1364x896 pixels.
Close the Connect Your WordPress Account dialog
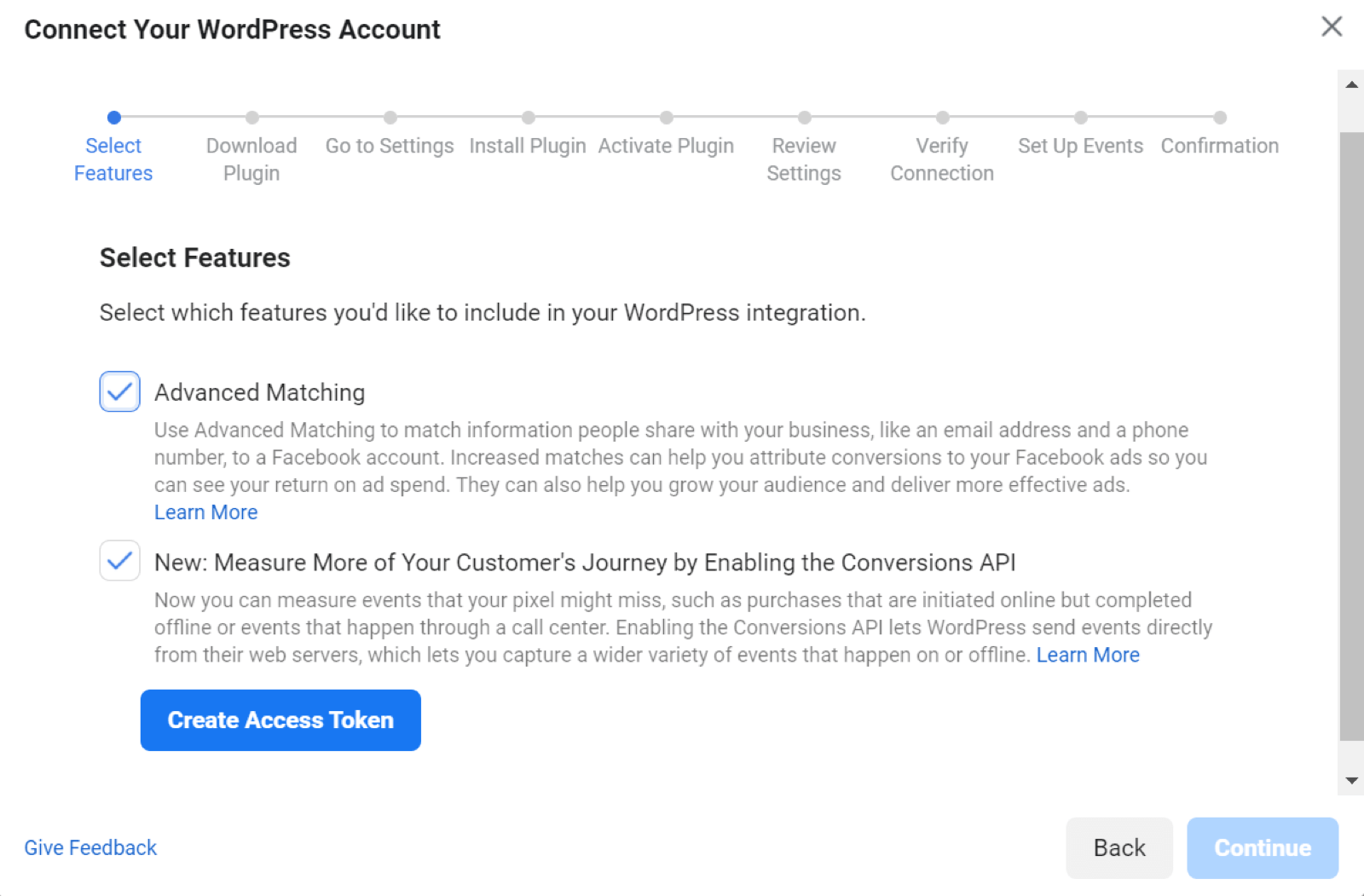[x=1331, y=26]
